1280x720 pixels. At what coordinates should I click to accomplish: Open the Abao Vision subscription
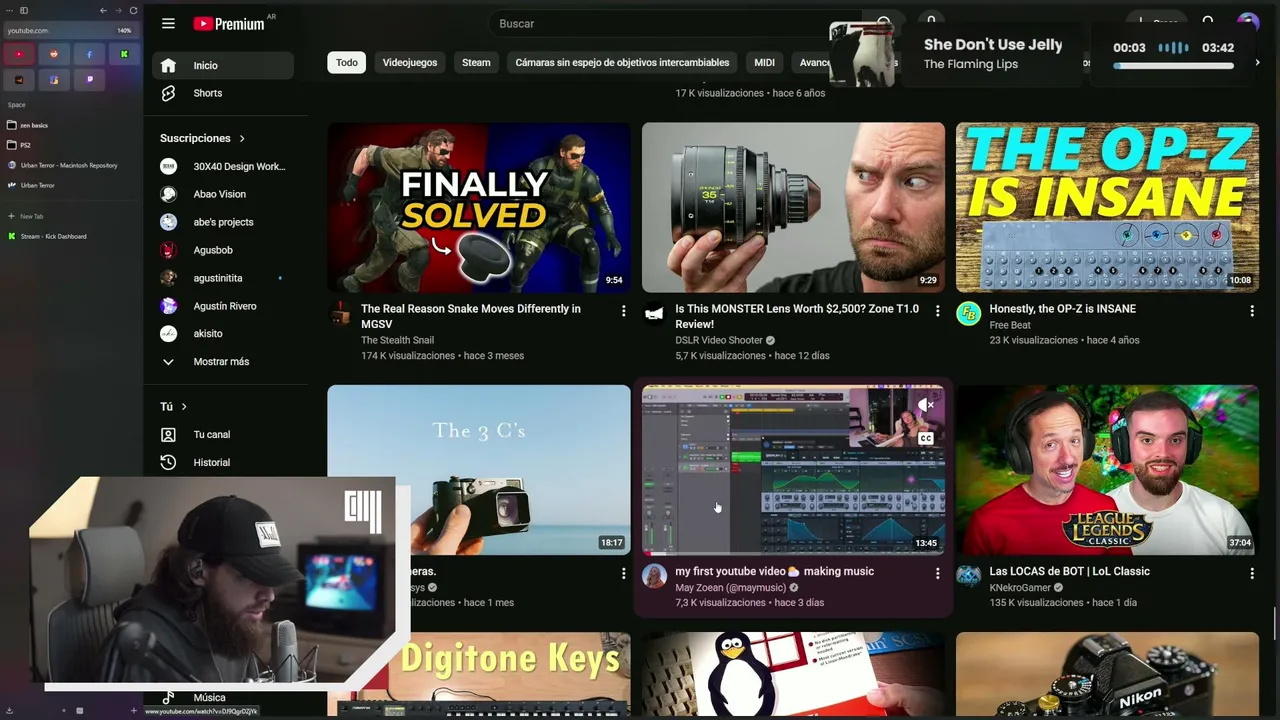point(222,194)
